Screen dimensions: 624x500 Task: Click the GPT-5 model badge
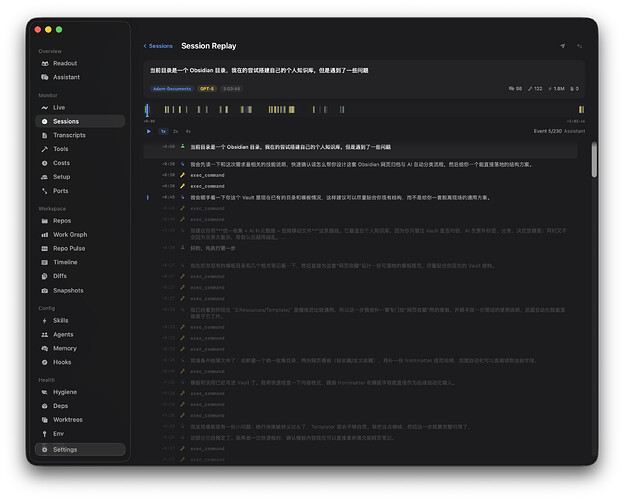tap(207, 89)
